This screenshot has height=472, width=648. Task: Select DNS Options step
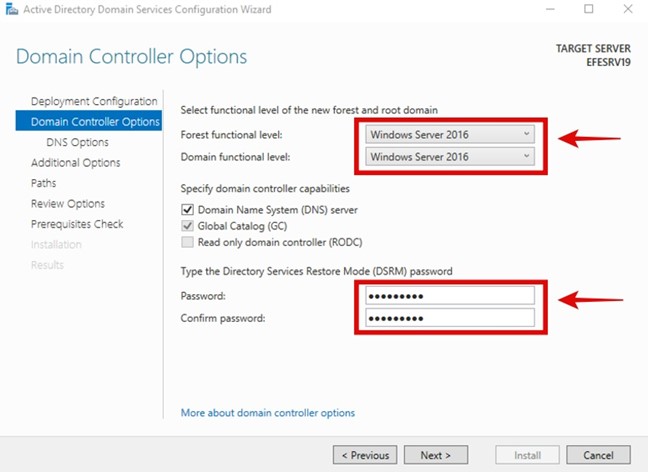click(x=77, y=142)
